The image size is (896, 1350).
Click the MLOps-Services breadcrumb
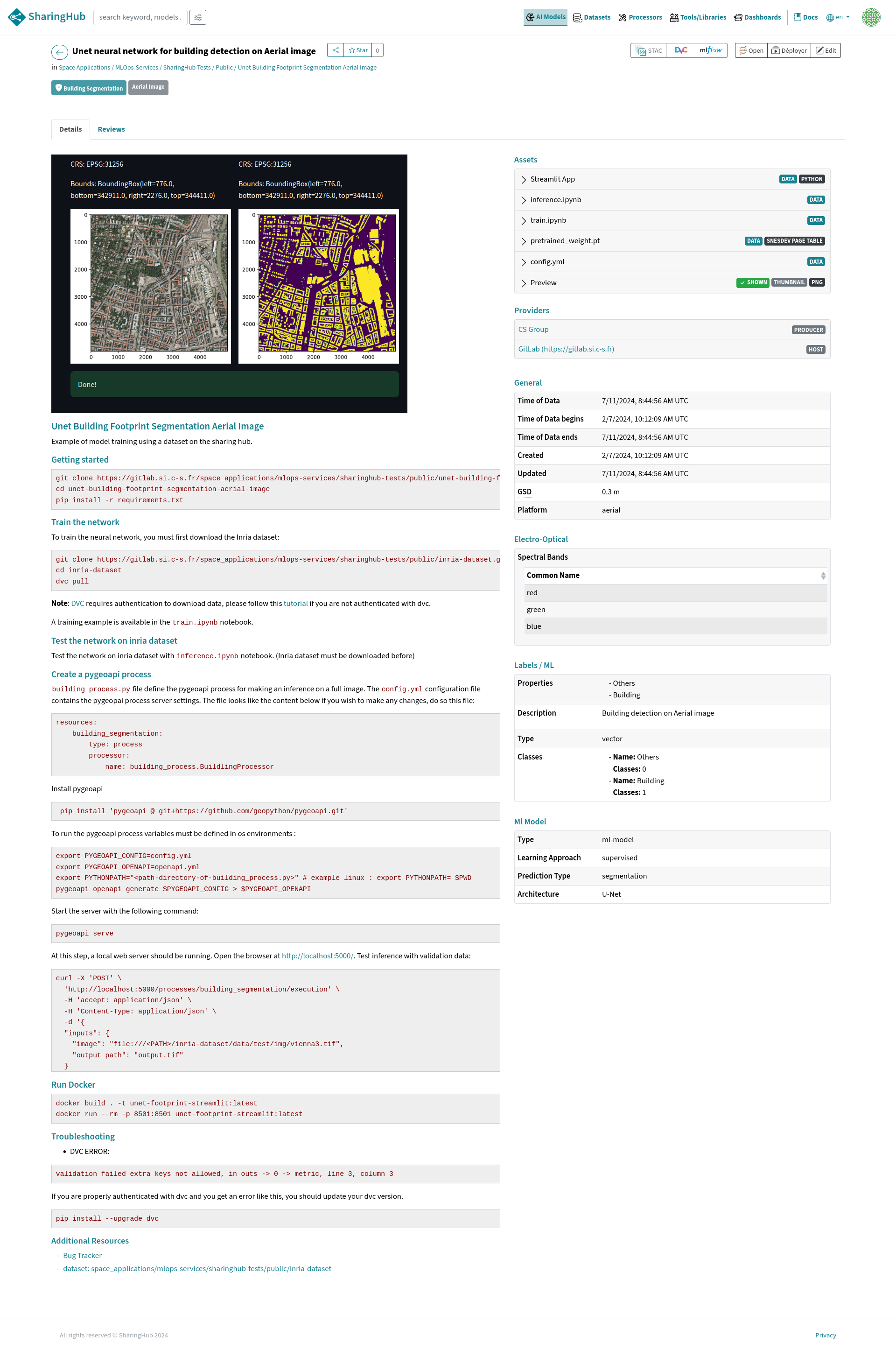point(137,67)
